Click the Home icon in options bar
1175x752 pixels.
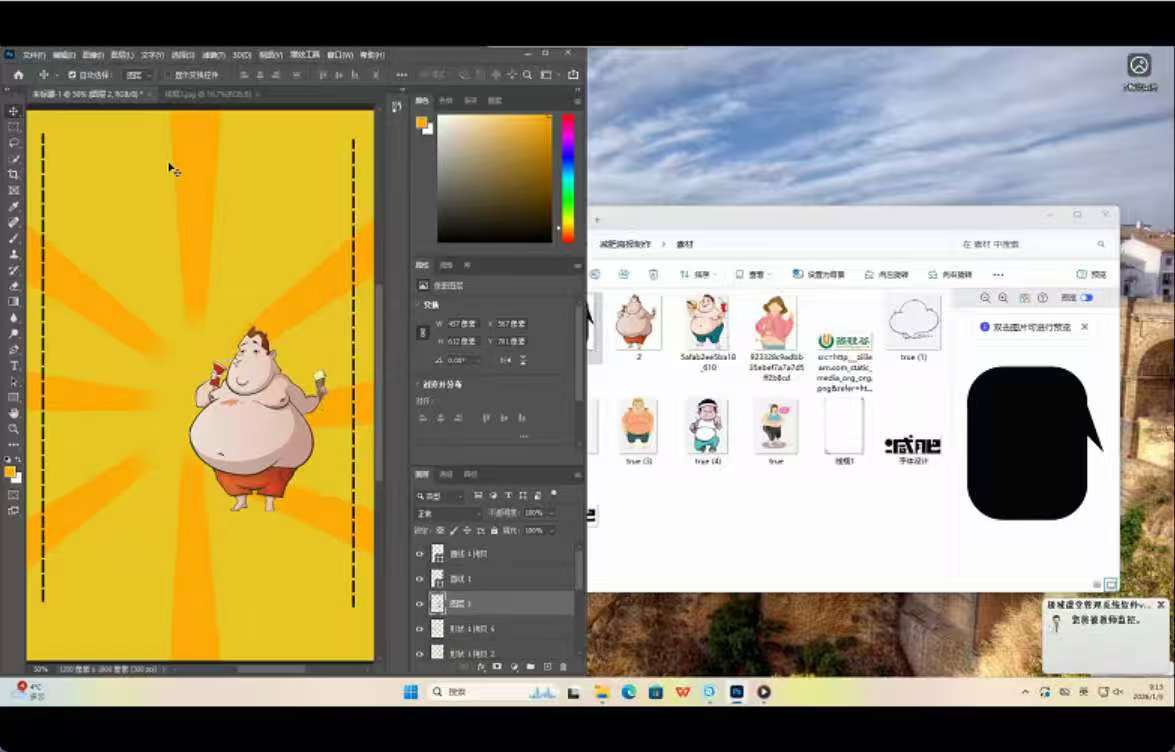18,75
